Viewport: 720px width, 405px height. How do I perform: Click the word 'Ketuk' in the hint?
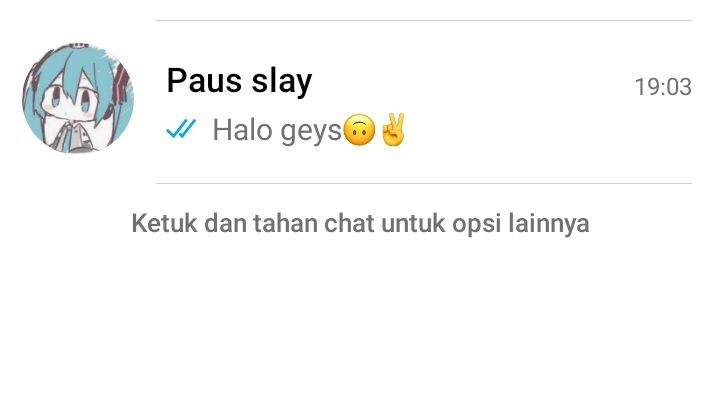[164, 224]
